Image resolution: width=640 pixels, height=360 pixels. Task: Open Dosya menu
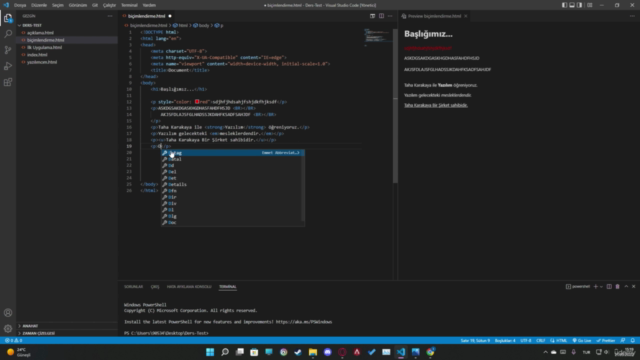click(x=20, y=5)
